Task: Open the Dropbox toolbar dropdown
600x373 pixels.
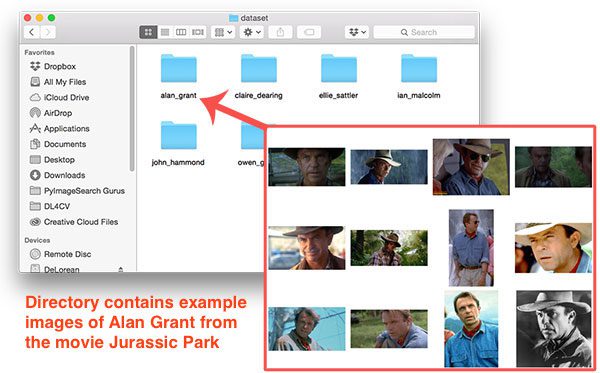Action: tap(357, 32)
